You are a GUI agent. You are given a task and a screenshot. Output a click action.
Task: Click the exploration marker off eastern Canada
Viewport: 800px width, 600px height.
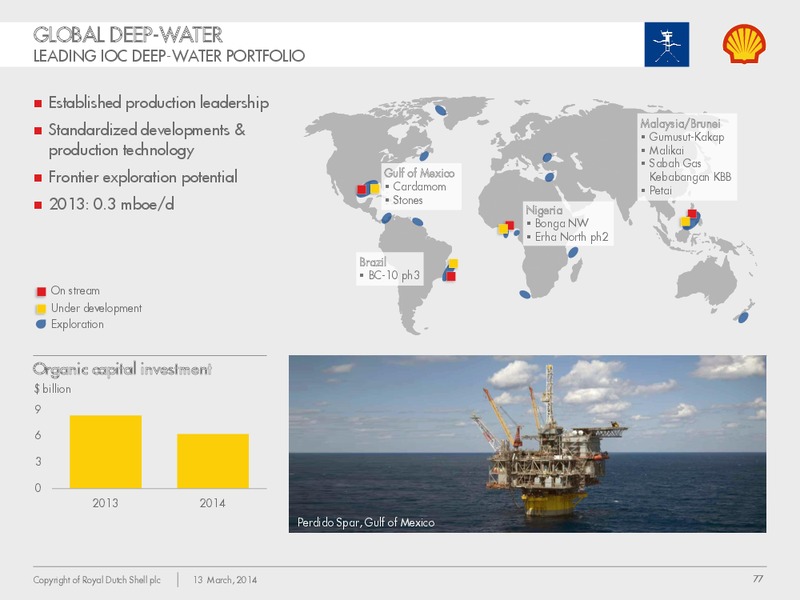[x=424, y=156]
